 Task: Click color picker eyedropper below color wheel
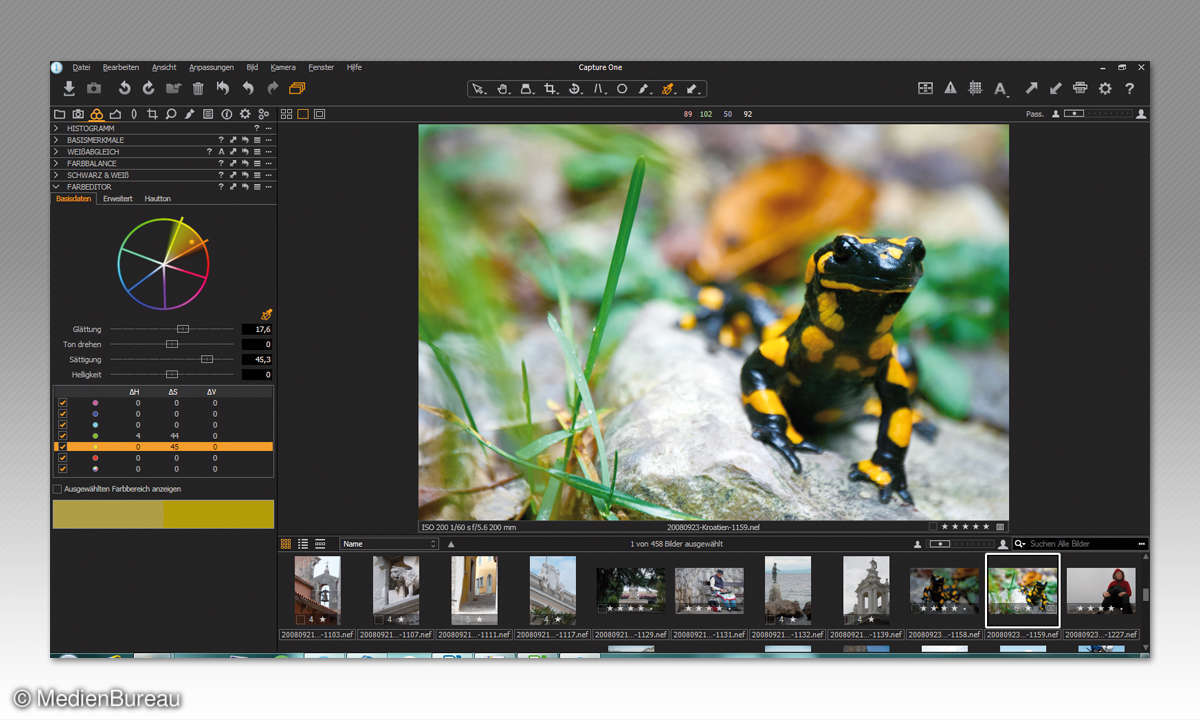266,314
